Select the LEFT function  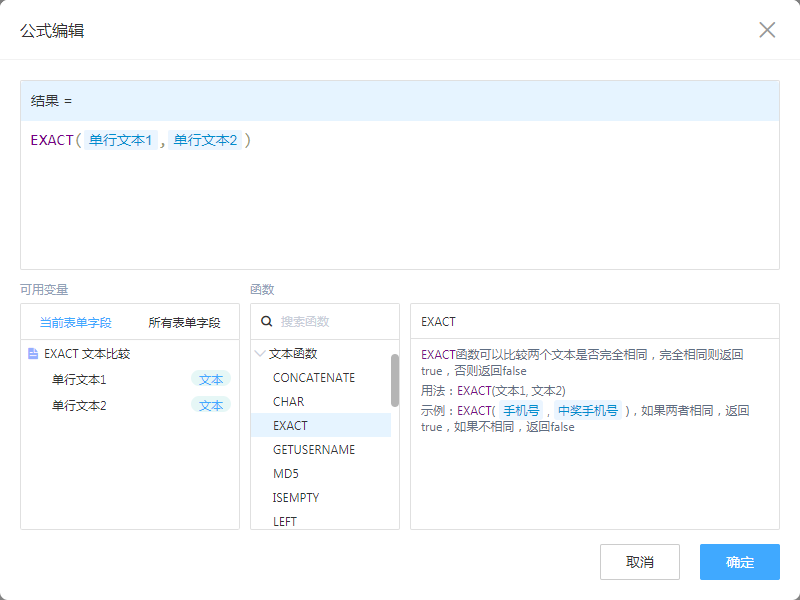point(285,521)
